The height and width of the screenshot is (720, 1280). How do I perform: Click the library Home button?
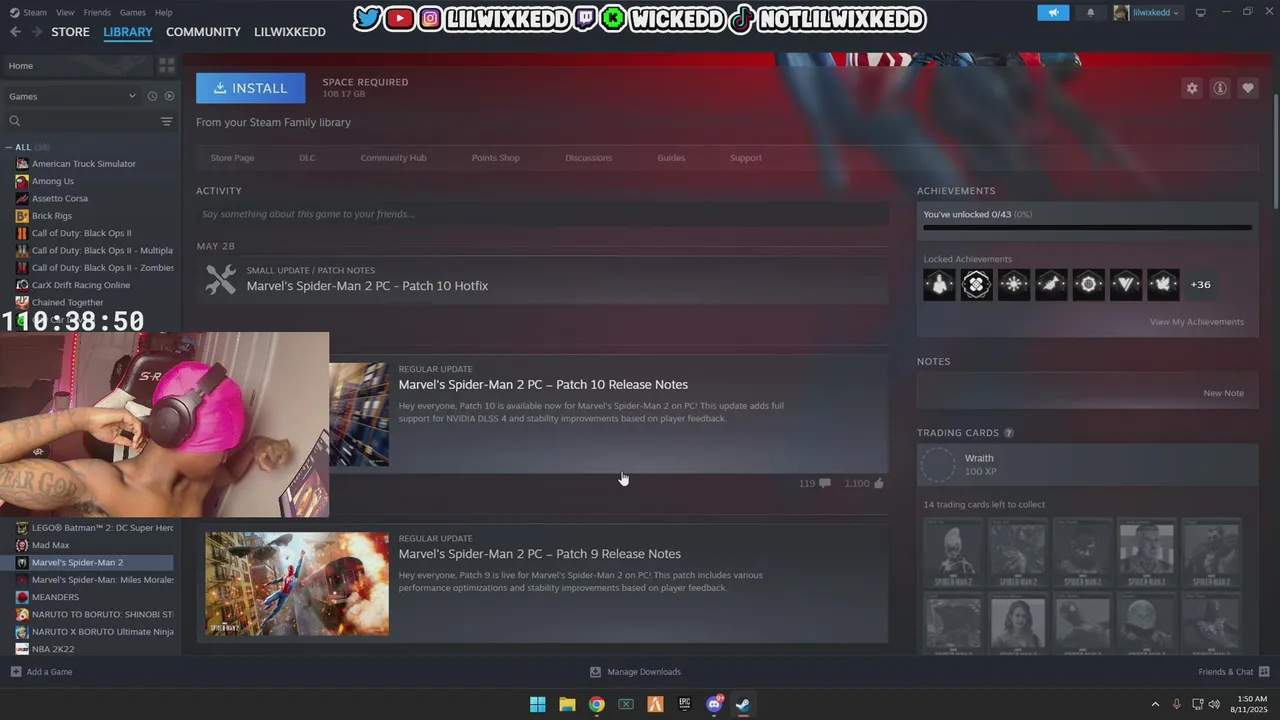pyautogui.click(x=77, y=65)
